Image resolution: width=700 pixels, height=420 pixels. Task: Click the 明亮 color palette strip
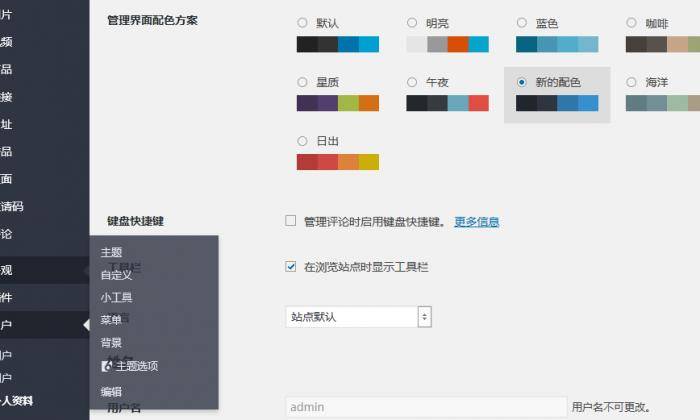pos(447,44)
